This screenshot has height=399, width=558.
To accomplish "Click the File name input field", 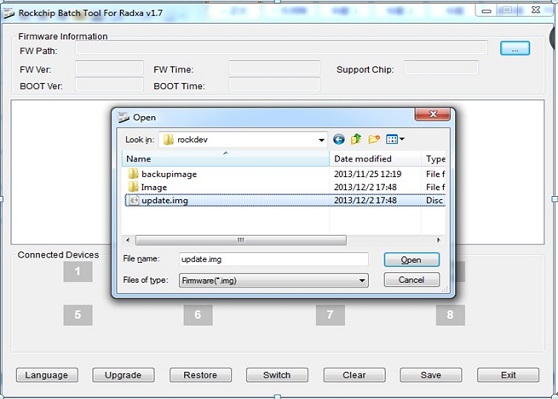I will 274,259.
